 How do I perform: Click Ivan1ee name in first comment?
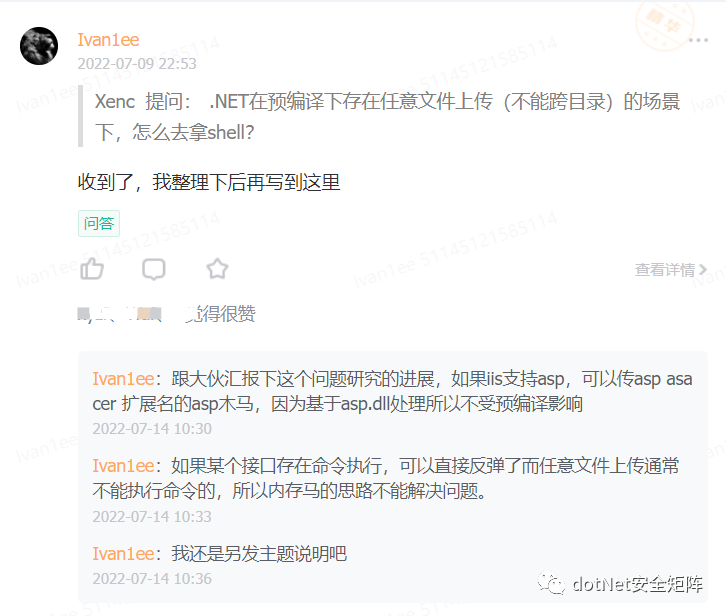click(x=123, y=379)
